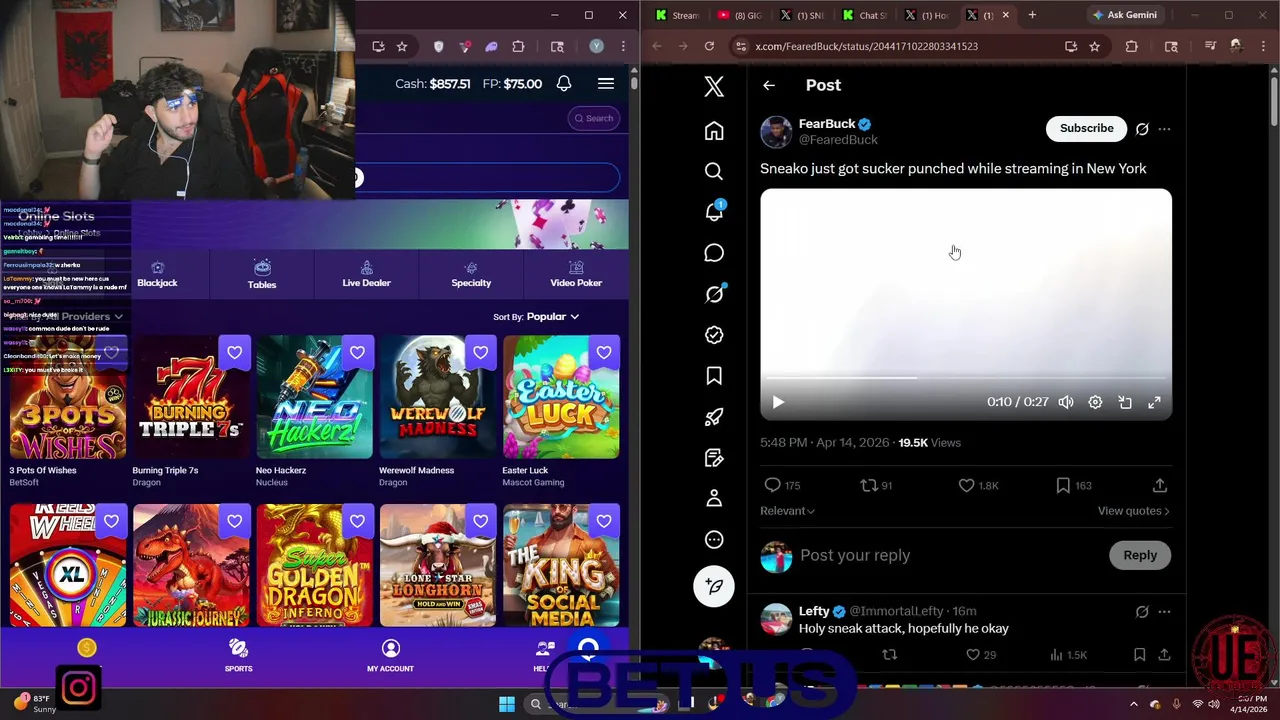
Task: Open more options on Lefty's reply
Action: coord(1164,611)
